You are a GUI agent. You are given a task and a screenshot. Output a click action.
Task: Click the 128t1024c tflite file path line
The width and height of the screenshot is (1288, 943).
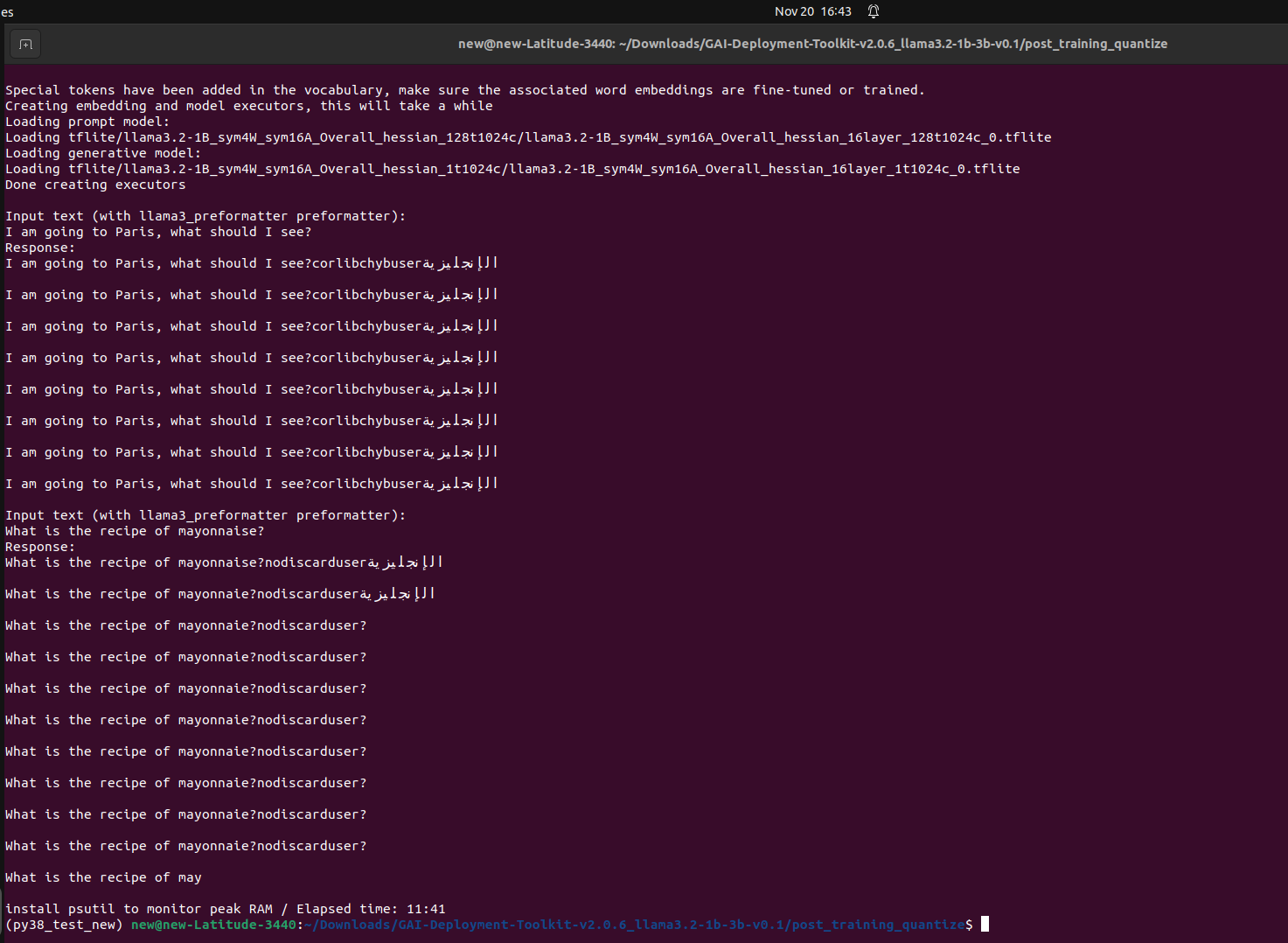[x=528, y=137]
